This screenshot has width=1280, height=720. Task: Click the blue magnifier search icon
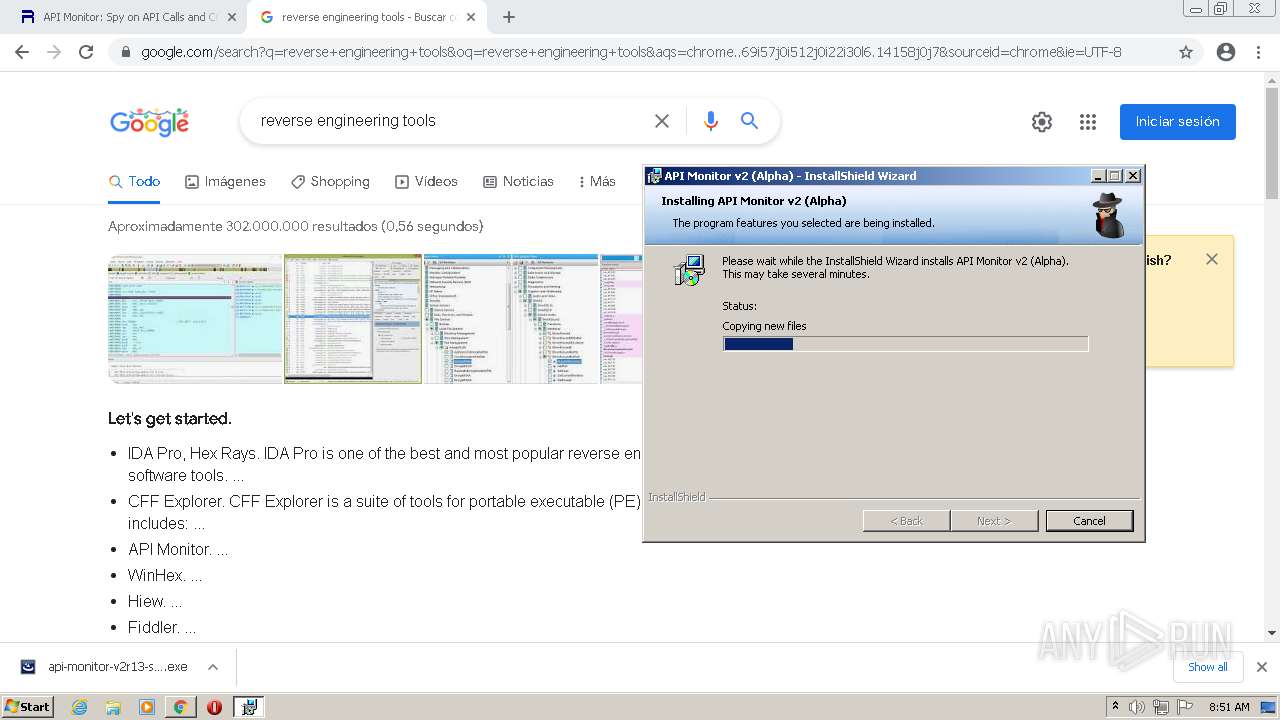tap(749, 121)
